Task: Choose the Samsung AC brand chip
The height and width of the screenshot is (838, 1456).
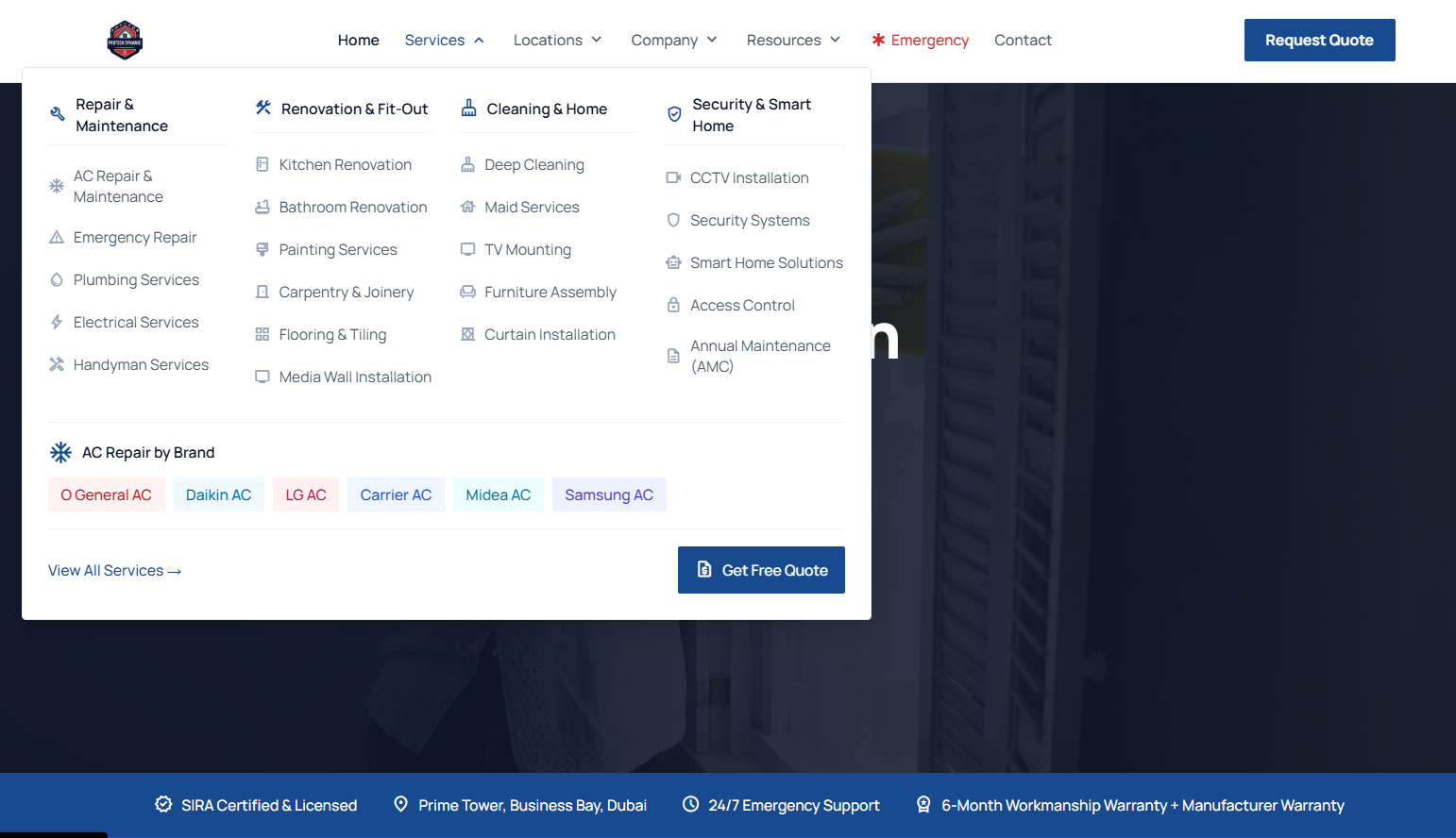Action: 609,494
